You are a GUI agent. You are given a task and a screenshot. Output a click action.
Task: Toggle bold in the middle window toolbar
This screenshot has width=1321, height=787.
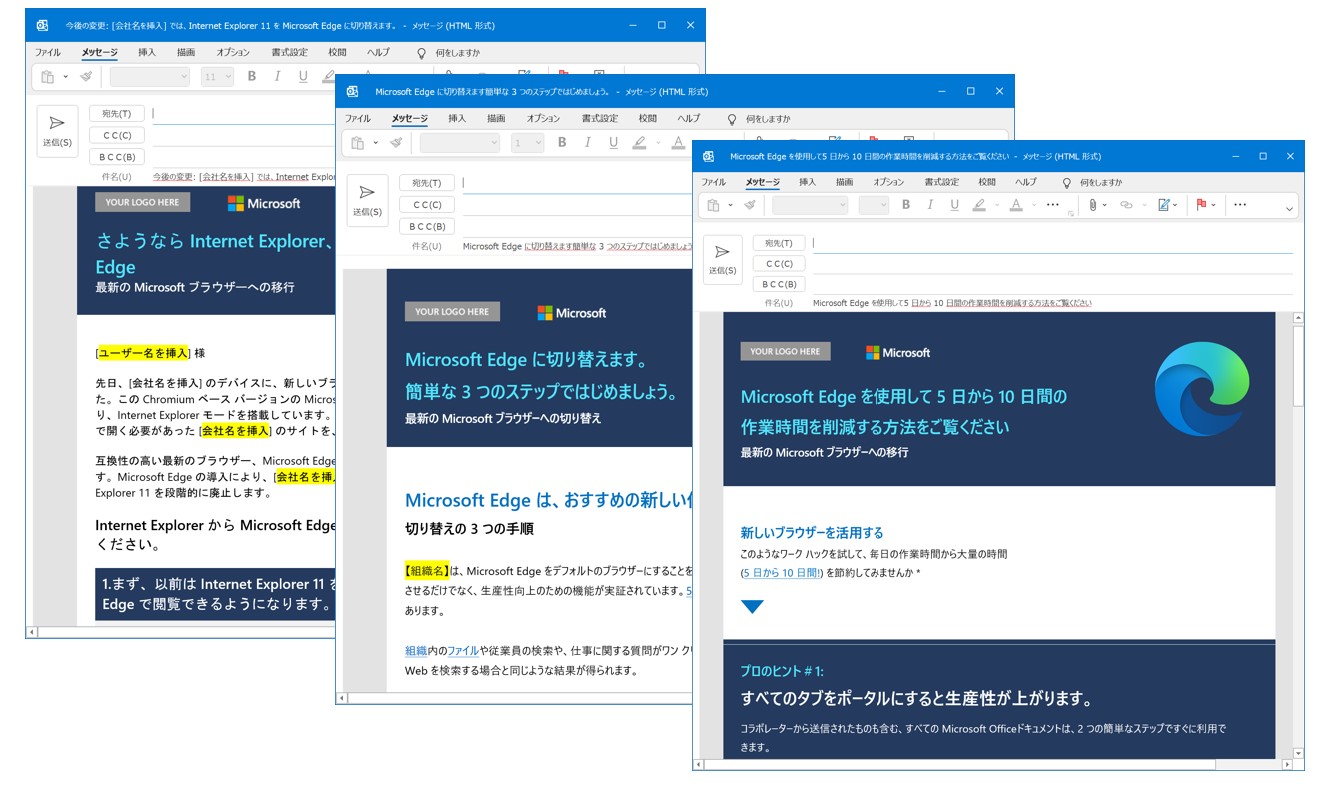562,143
